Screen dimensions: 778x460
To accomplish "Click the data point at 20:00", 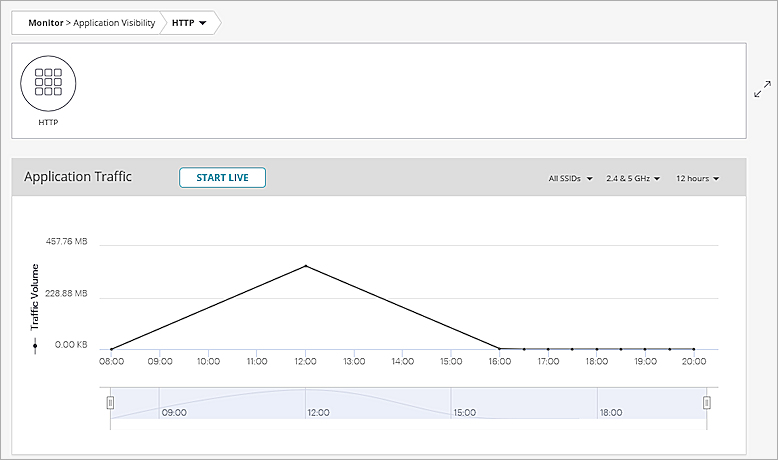I will pos(694,349).
